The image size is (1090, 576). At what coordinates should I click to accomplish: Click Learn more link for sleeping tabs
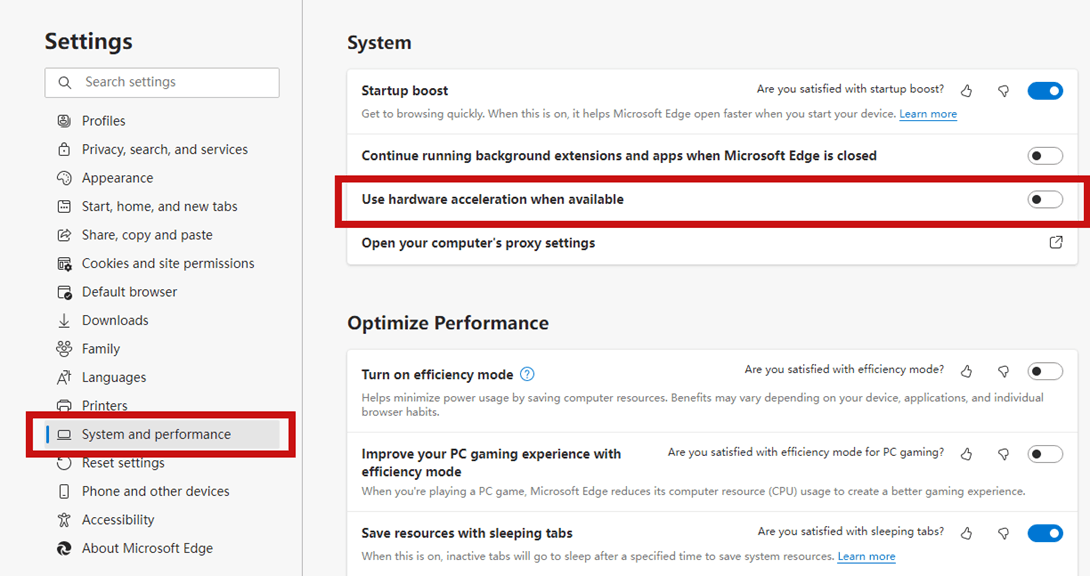click(x=866, y=556)
